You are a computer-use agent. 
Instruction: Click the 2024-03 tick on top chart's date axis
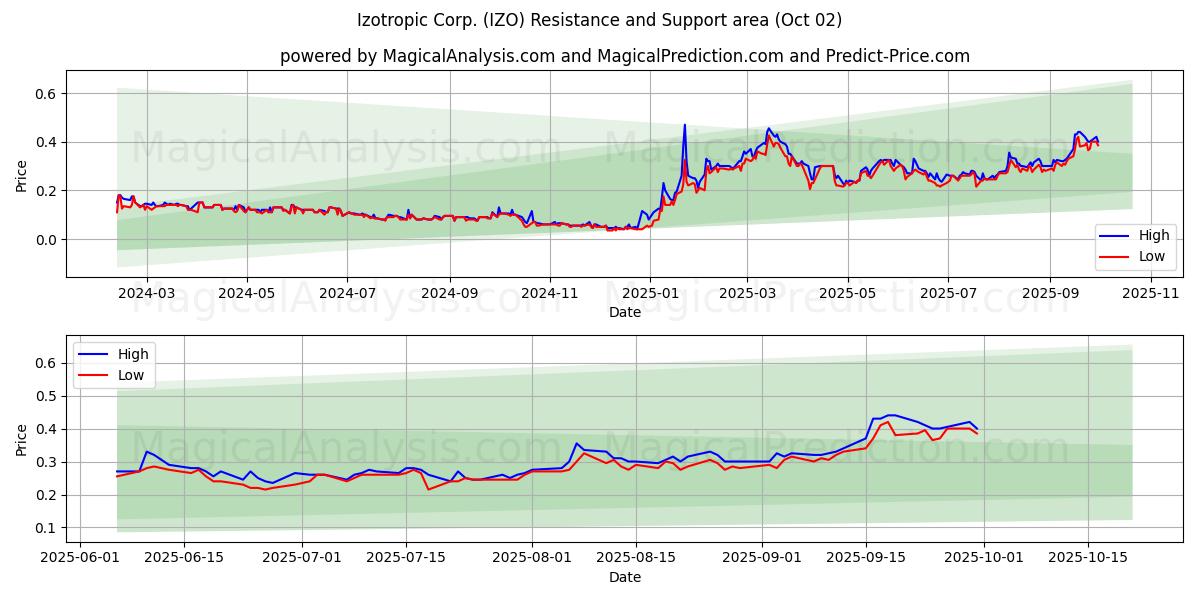147,295
